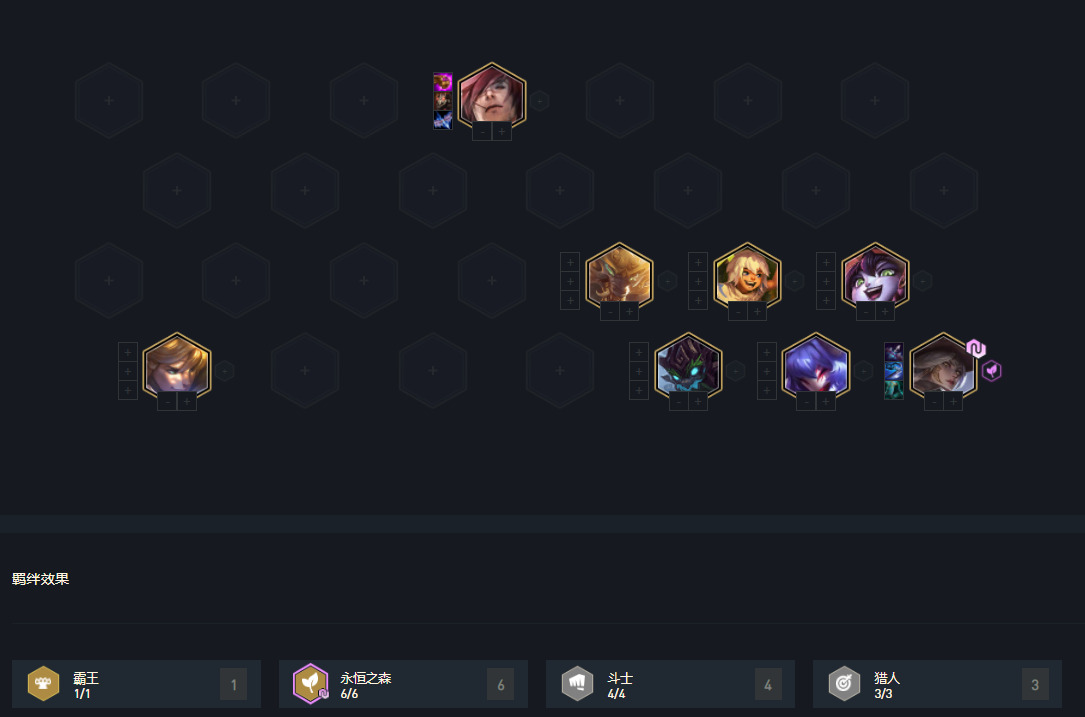Click the golden wolf champion portrait
Image resolution: width=1085 pixels, height=717 pixels.
[619, 277]
